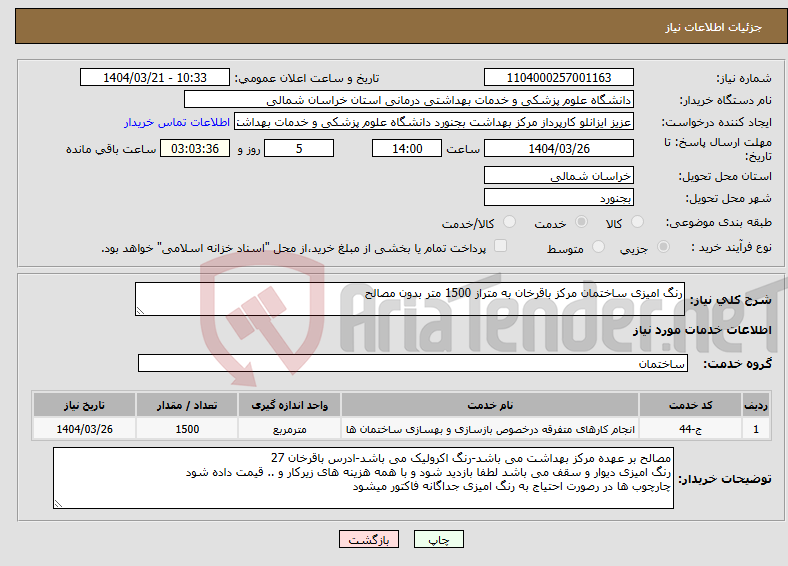Image resolution: width=788 pixels, height=566 pixels.
Task: Click the شماره نیاز field 1104000257001163
Action: pyautogui.click(x=558, y=77)
